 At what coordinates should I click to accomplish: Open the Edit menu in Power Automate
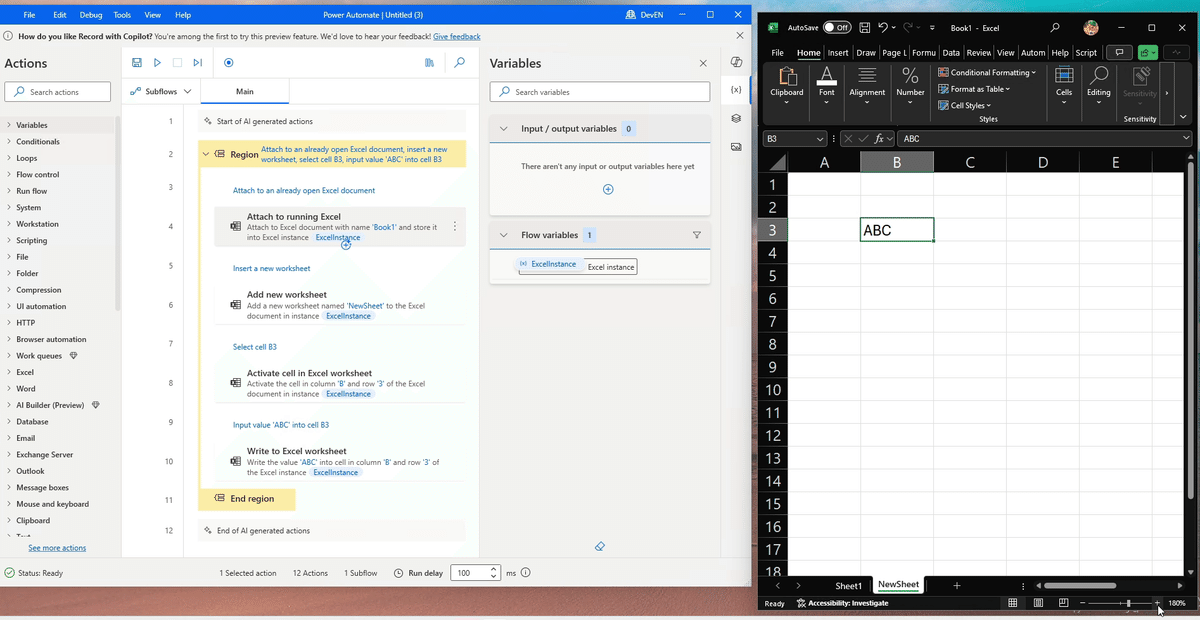[x=60, y=15]
